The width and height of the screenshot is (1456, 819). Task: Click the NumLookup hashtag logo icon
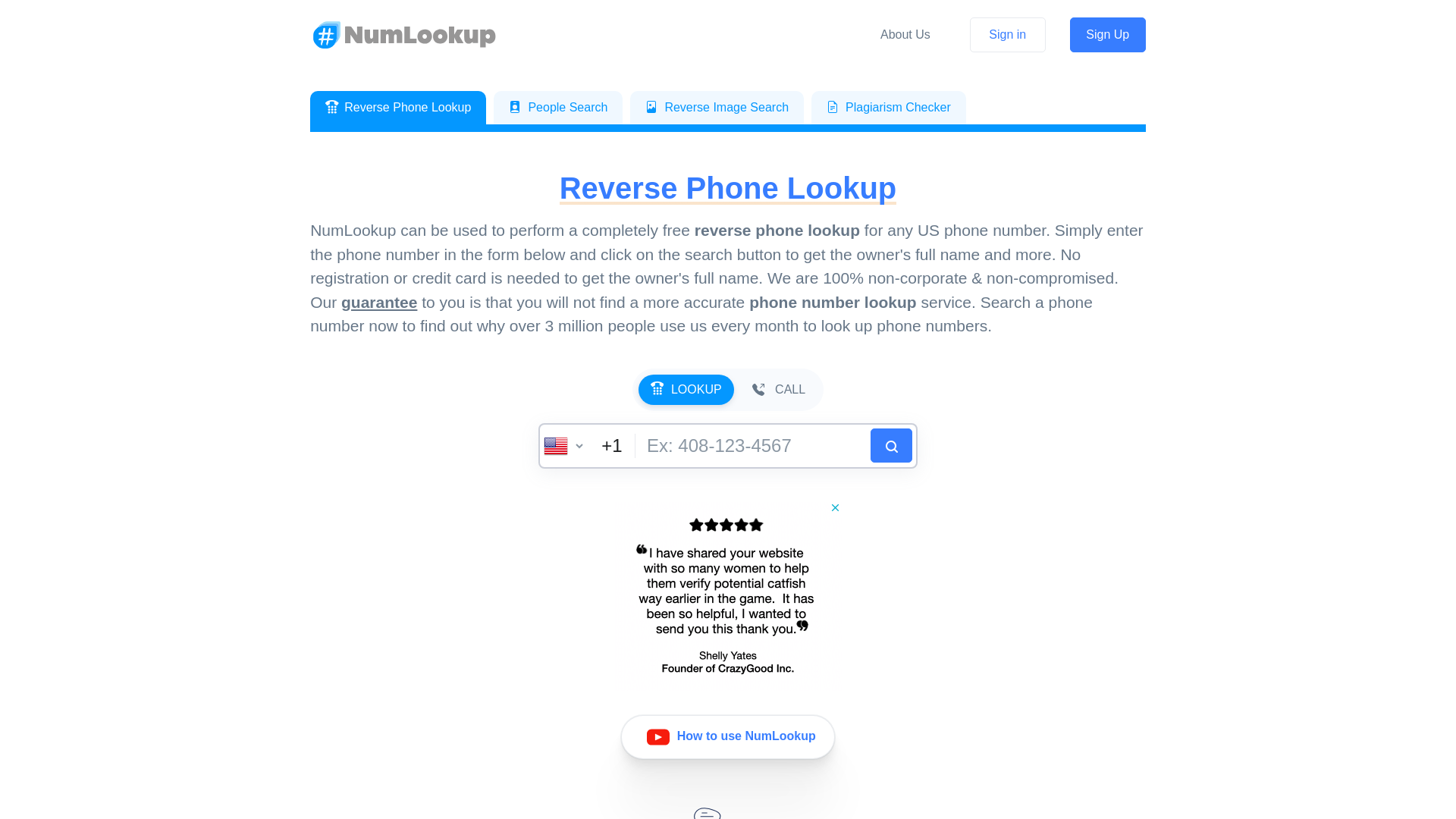(327, 35)
